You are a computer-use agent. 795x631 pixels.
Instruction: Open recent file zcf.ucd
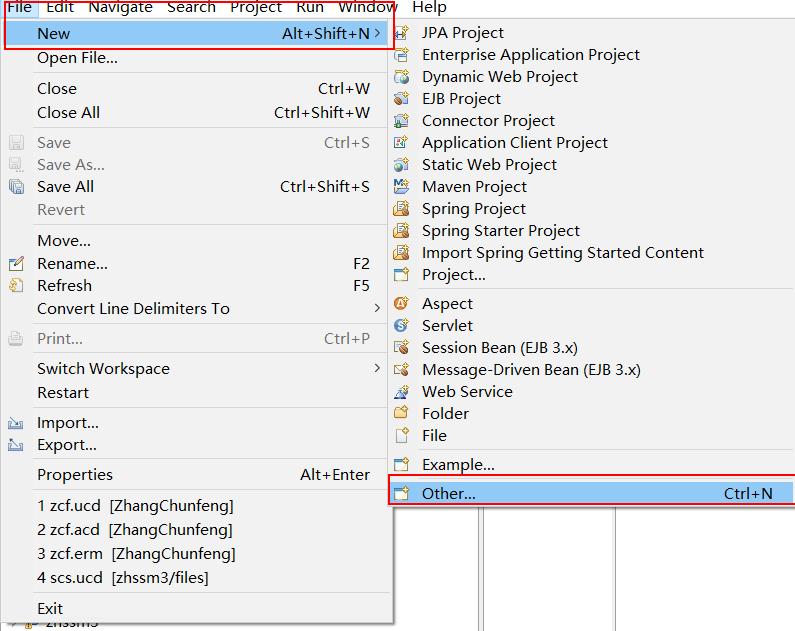pyautogui.click(x=135, y=506)
